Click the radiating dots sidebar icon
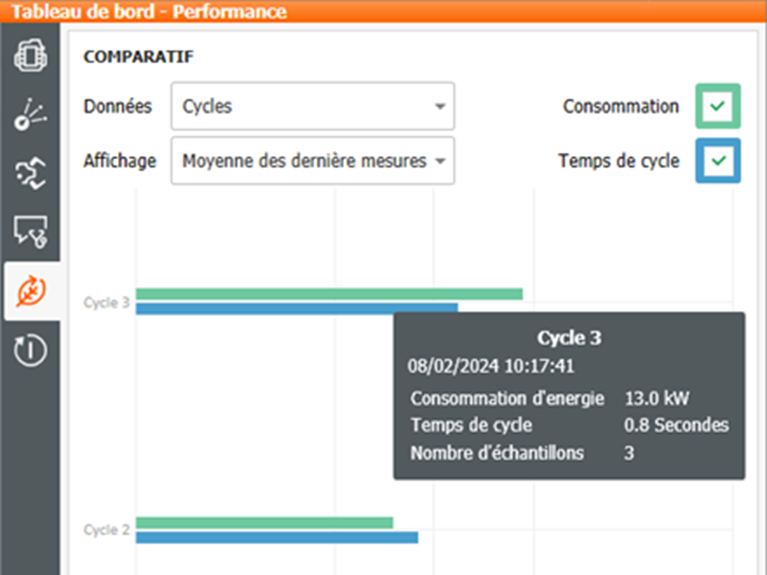The width and height of the screenshot is (767, 575). 30,115
